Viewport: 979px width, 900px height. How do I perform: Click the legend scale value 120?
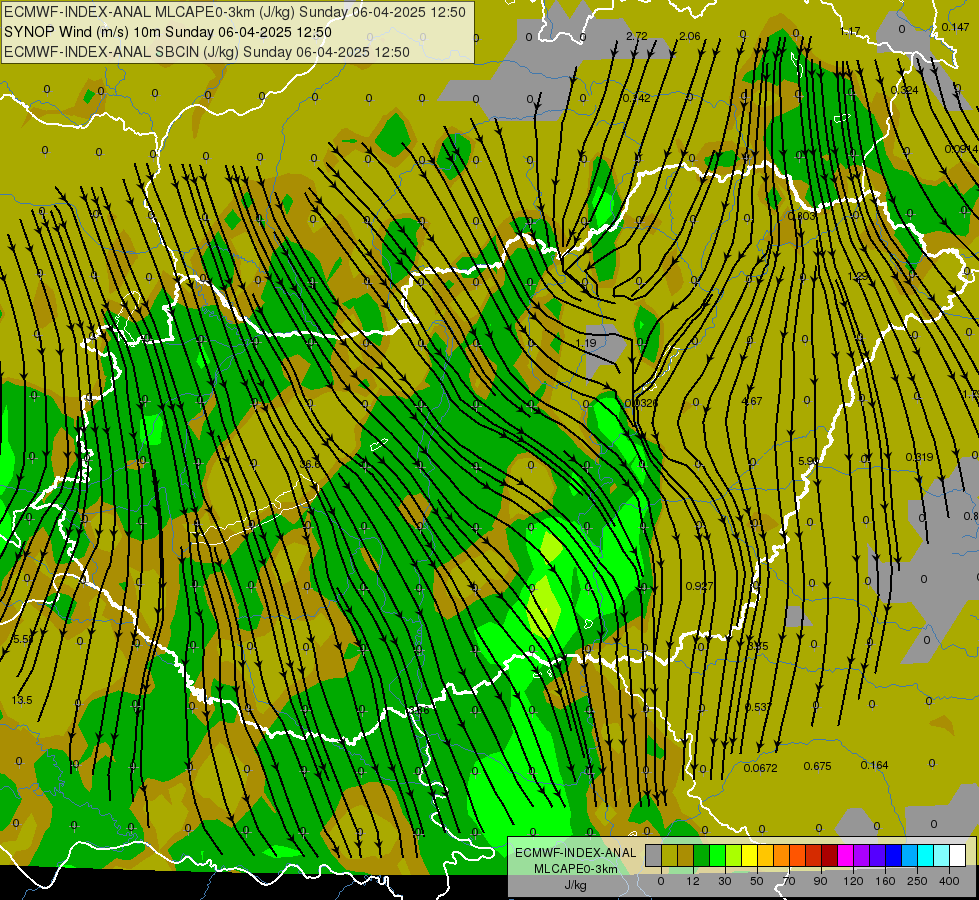(x=853, y=881)
